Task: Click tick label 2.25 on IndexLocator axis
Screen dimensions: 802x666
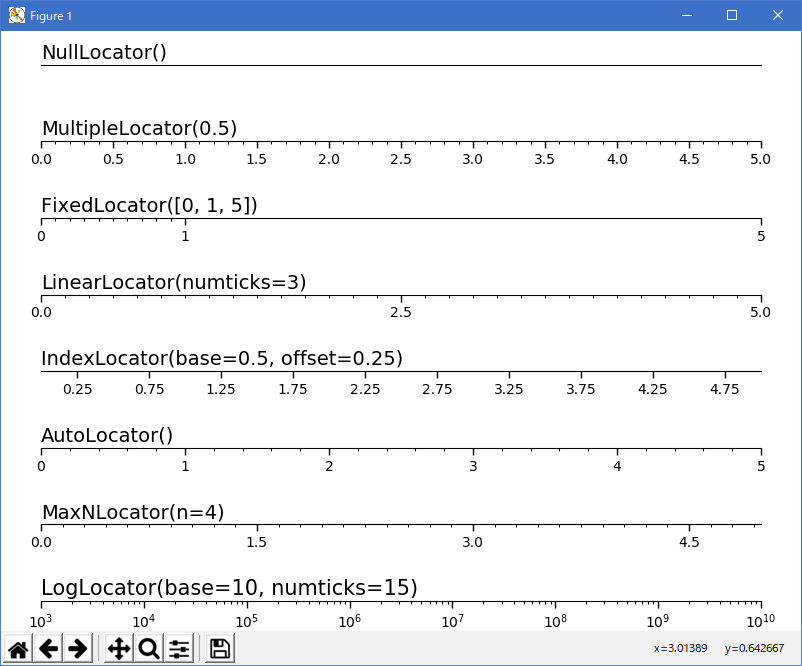Action: point(365,389)
